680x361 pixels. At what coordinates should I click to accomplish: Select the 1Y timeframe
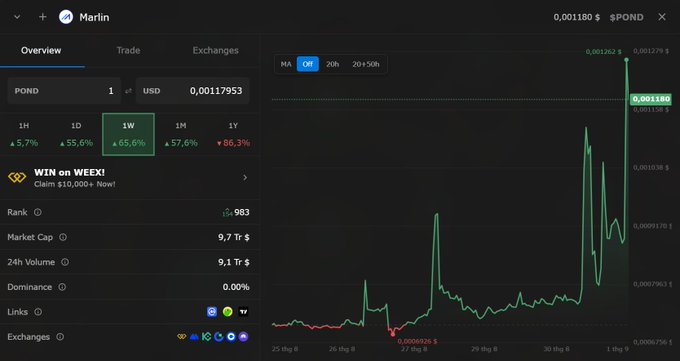point(233,134)
